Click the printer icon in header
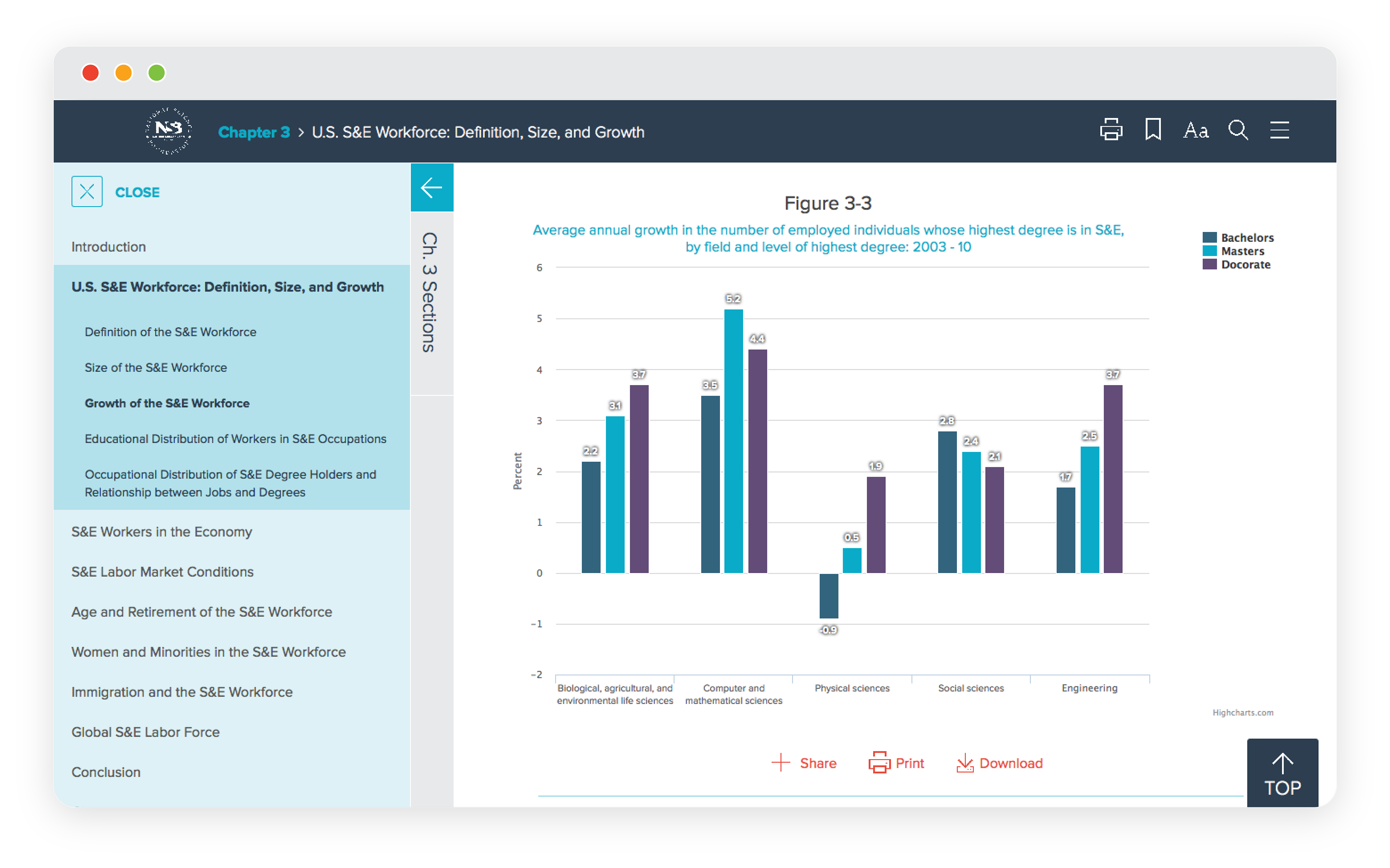Viewport: 1390px width, 868px height. point(1111,130)
